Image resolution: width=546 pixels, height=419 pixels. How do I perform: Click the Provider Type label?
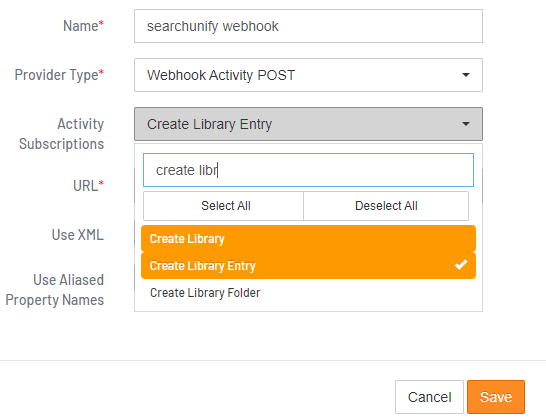pos(59,75)
